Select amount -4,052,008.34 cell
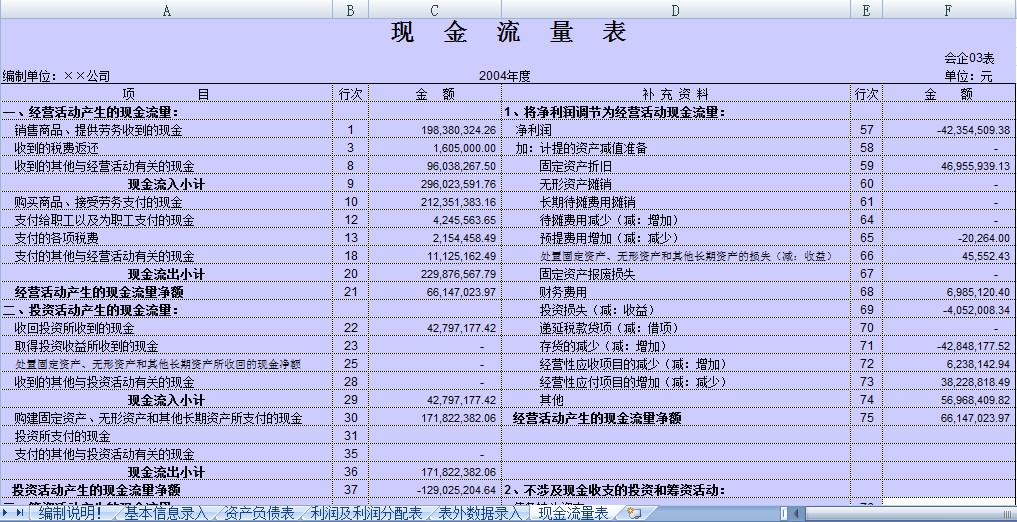Viewport: 1017px width, 522px height. [948, 310]
